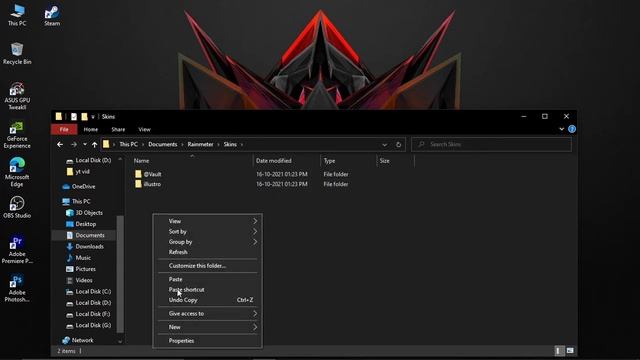Image resolution: width=640 pixels, height=360 pixels.
Task: Open Give access to submenu
Action: (208, 313)
